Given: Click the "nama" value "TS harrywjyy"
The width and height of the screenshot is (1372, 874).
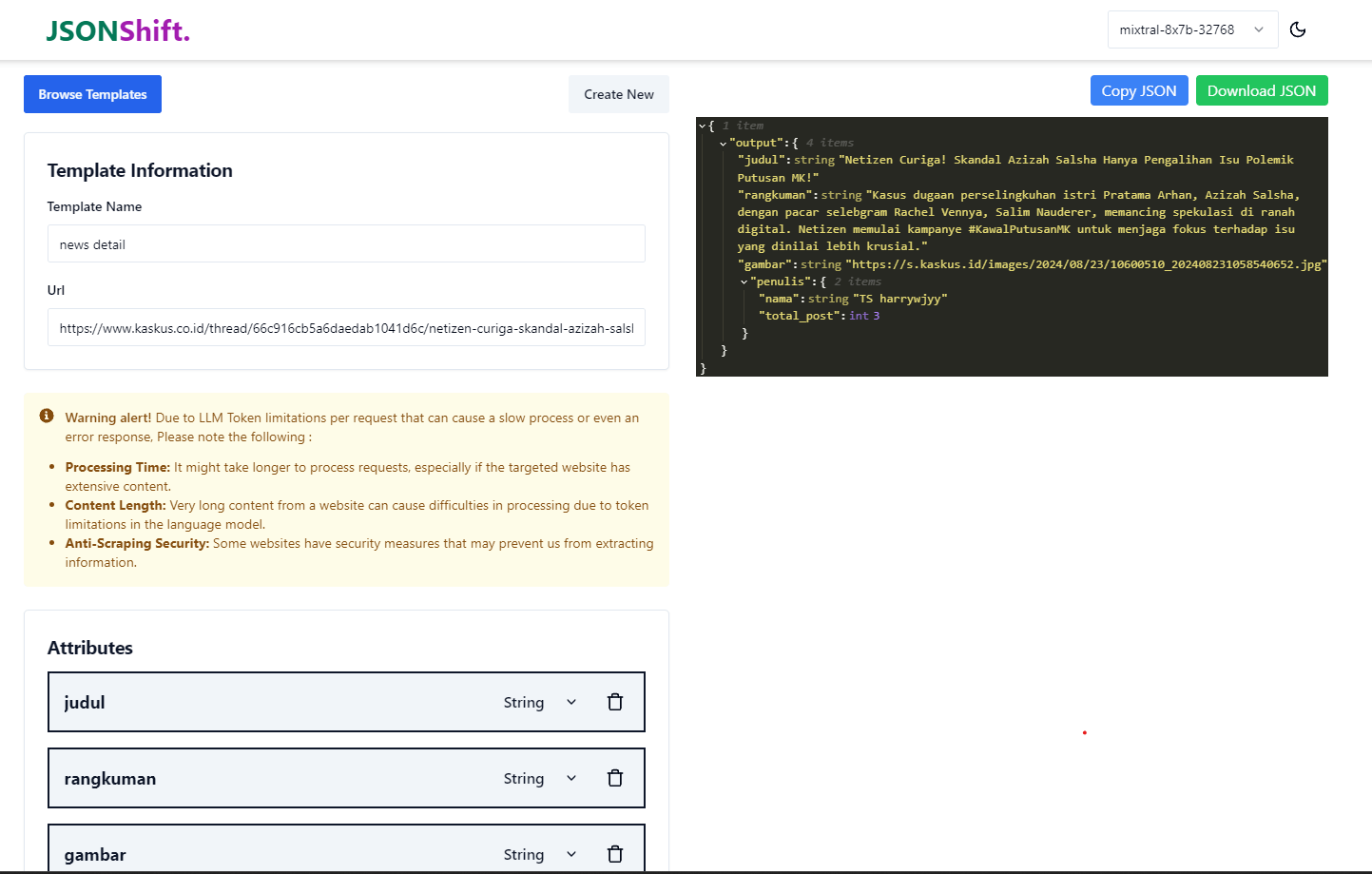Looking at the screenshot, I should [900, 299].
